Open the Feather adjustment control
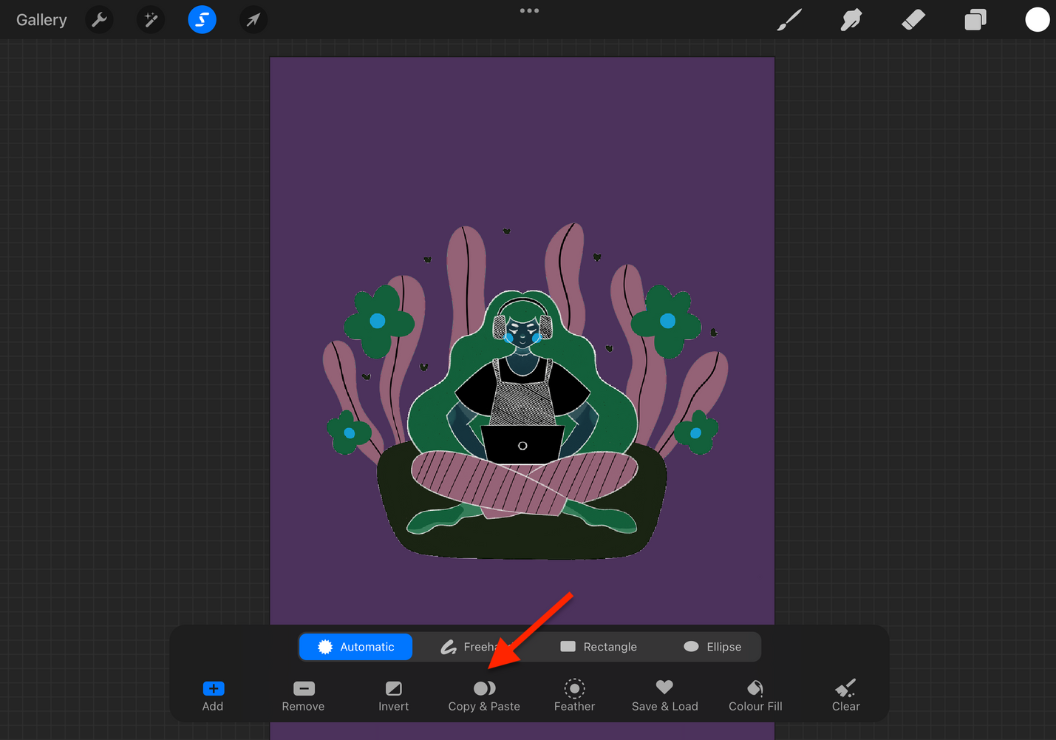This screenshot has height=740, width=1056. (x=574, y=694)
